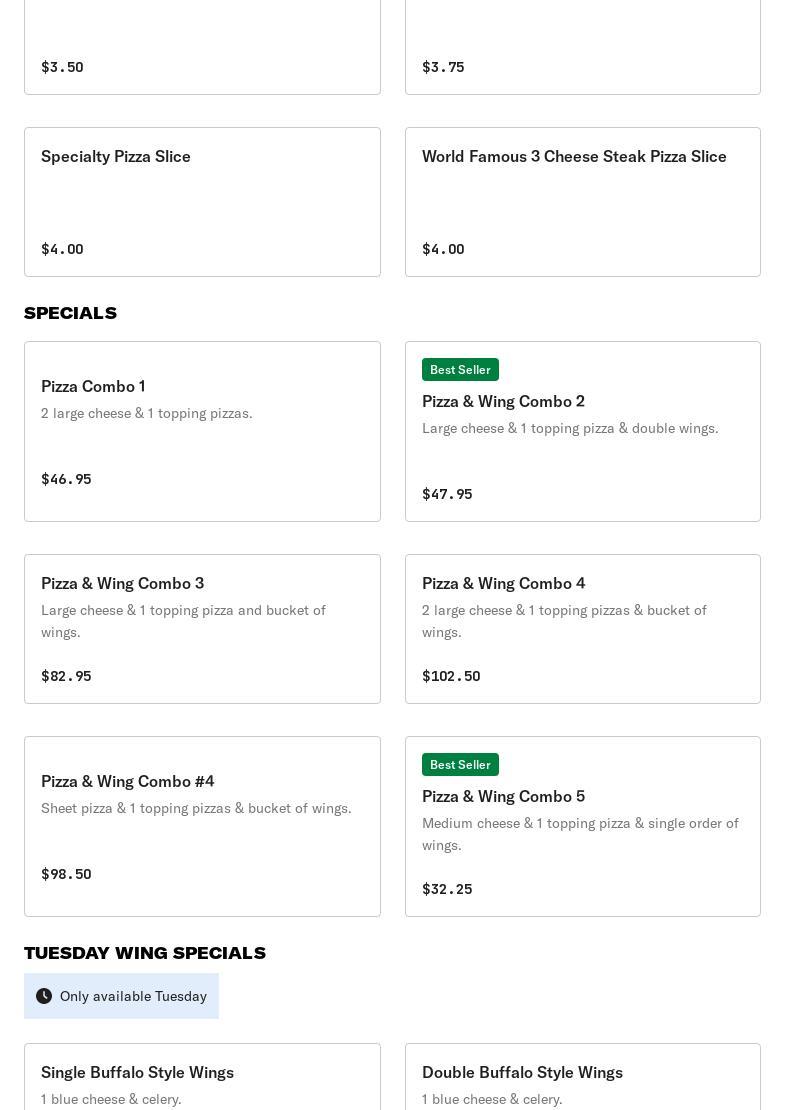Click the $102.50 price
The width and height of the screenshot is (785, 1110).
click(x=451, y=676)
